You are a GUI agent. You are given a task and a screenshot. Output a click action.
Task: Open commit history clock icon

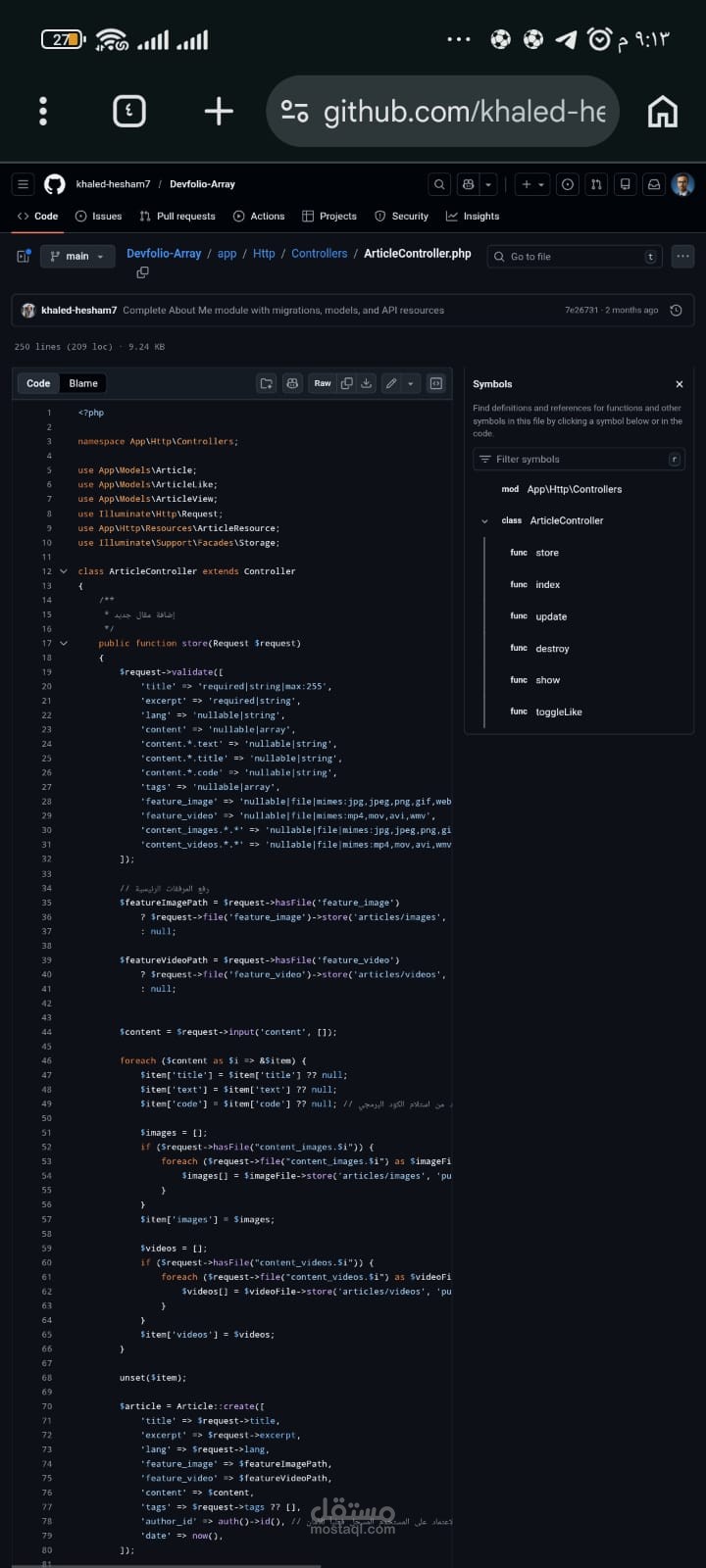pos(676,310)
